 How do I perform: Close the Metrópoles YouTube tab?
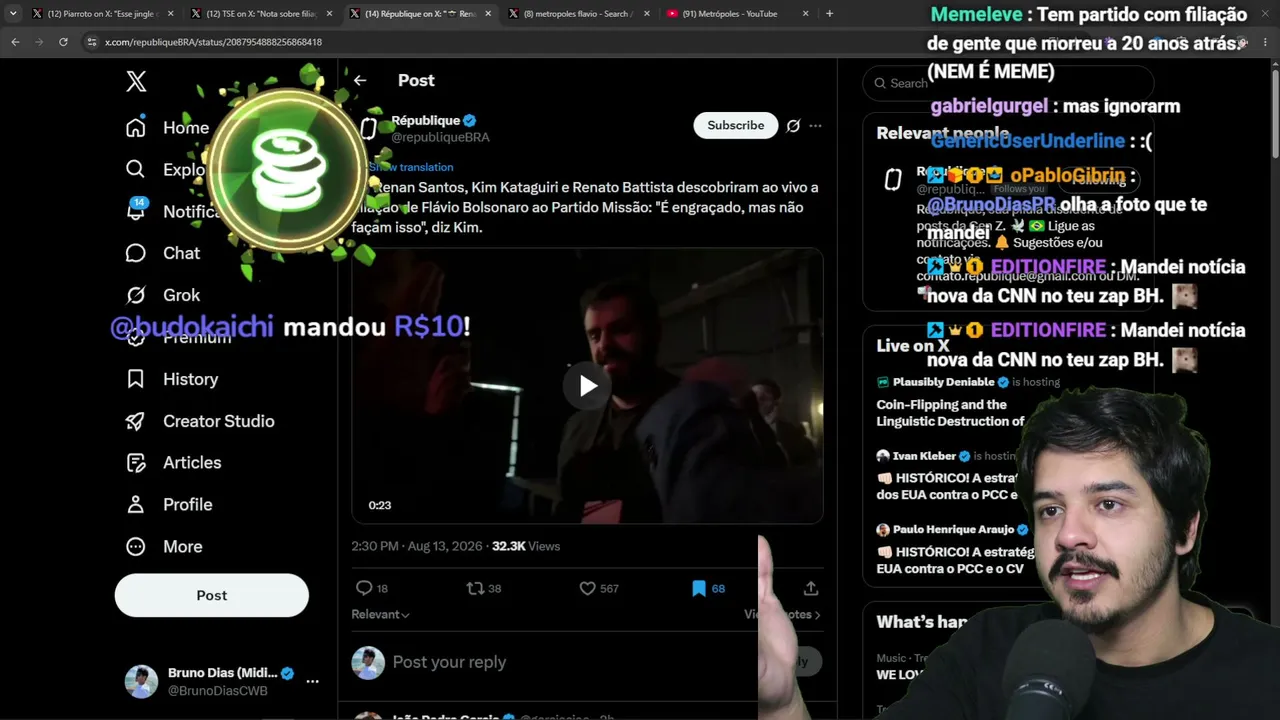coord(806,14)
